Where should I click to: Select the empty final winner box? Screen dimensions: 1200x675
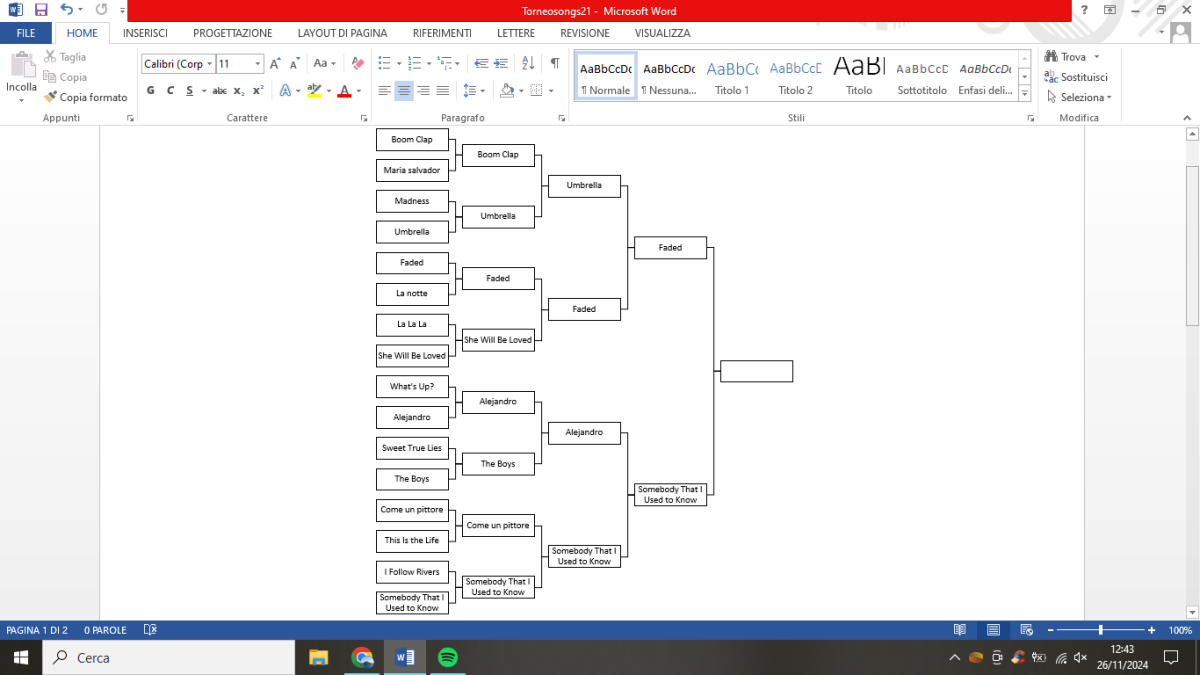coord(756,371)
